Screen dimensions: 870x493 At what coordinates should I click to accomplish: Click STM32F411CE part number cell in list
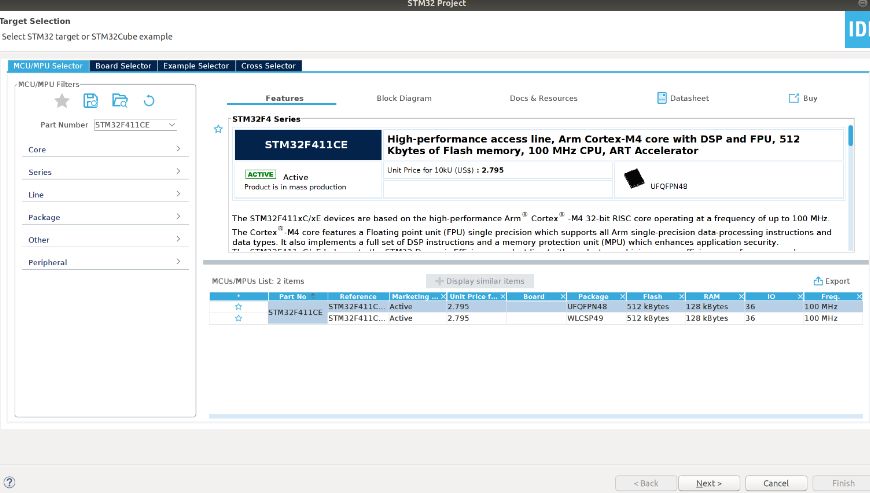[296, 312]
